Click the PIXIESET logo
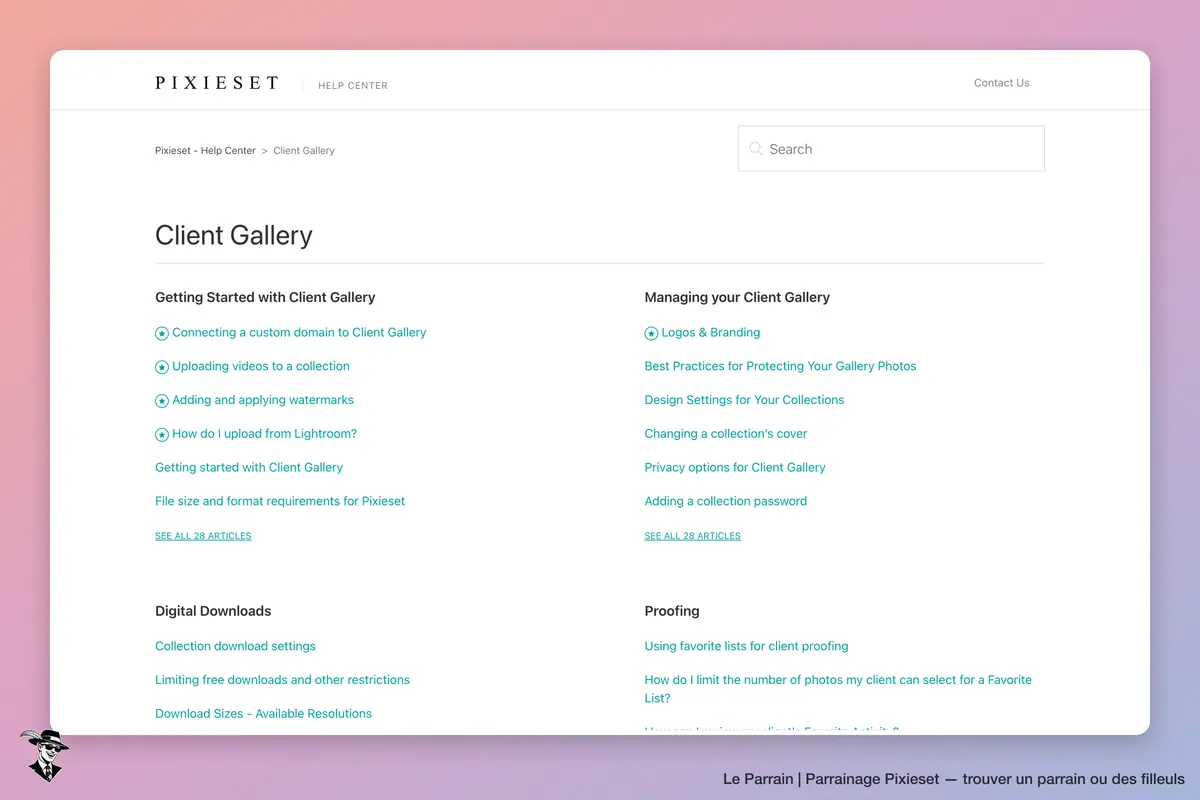The width and height of the screenshot is (1200, 800). 217,83
